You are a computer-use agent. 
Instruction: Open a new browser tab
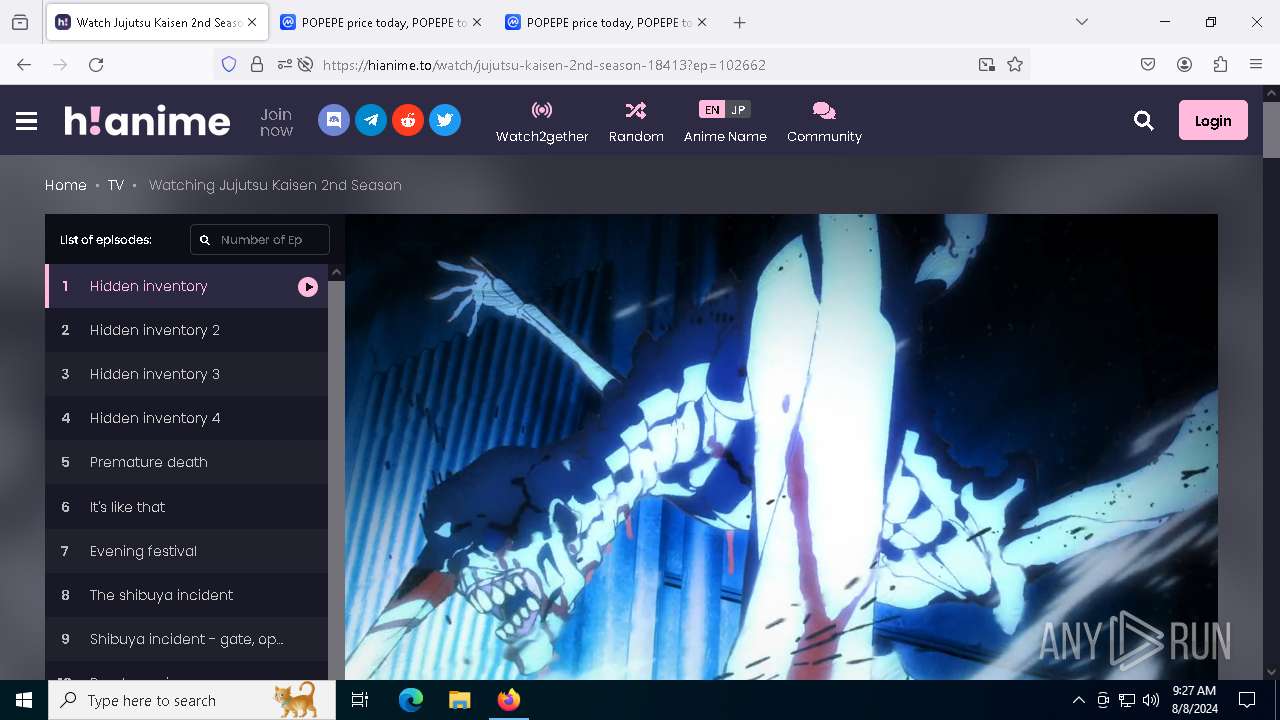click(x=739, y=22)
